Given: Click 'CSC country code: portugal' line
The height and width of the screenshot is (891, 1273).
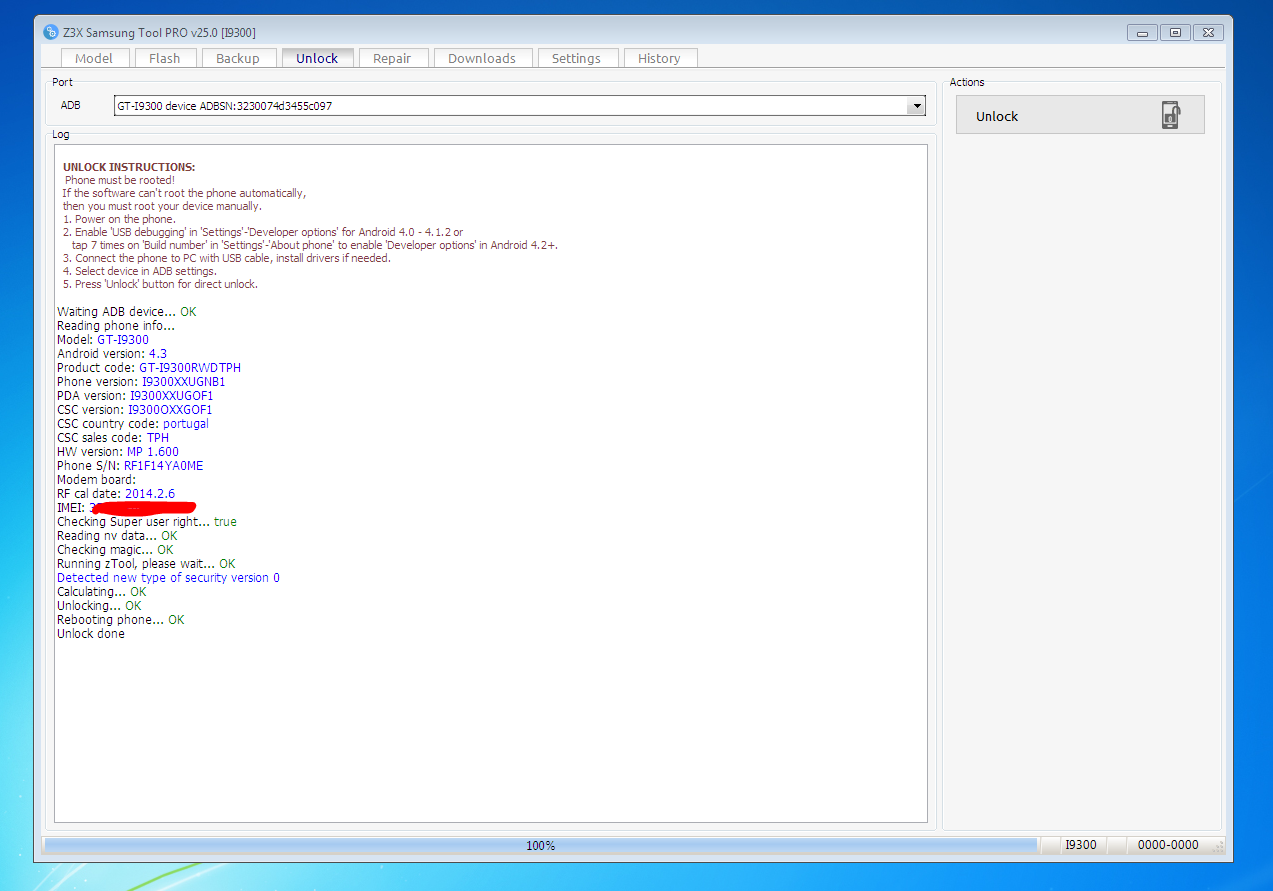Looking at the screenshot, I should tap(133, 424).
